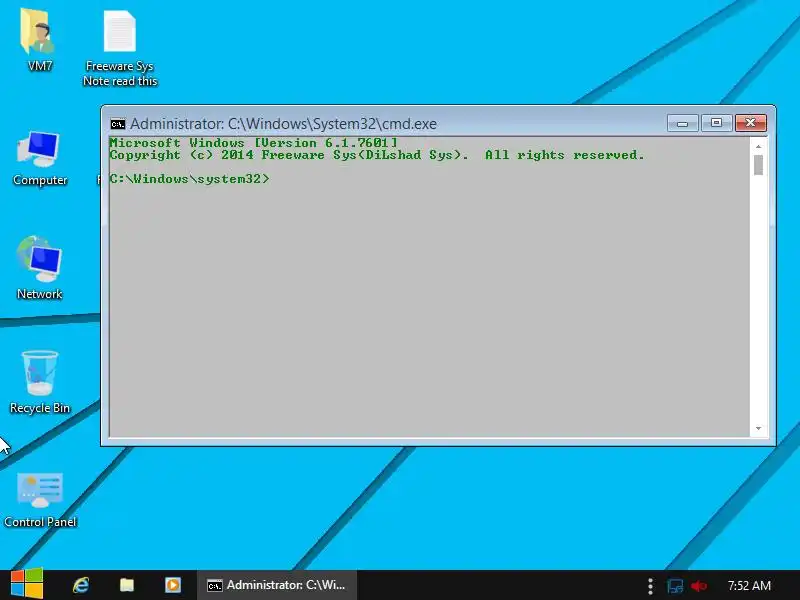800x600 pixels.
Task: Click the cmd scrollbar down arrow
Action: [758, 429]
